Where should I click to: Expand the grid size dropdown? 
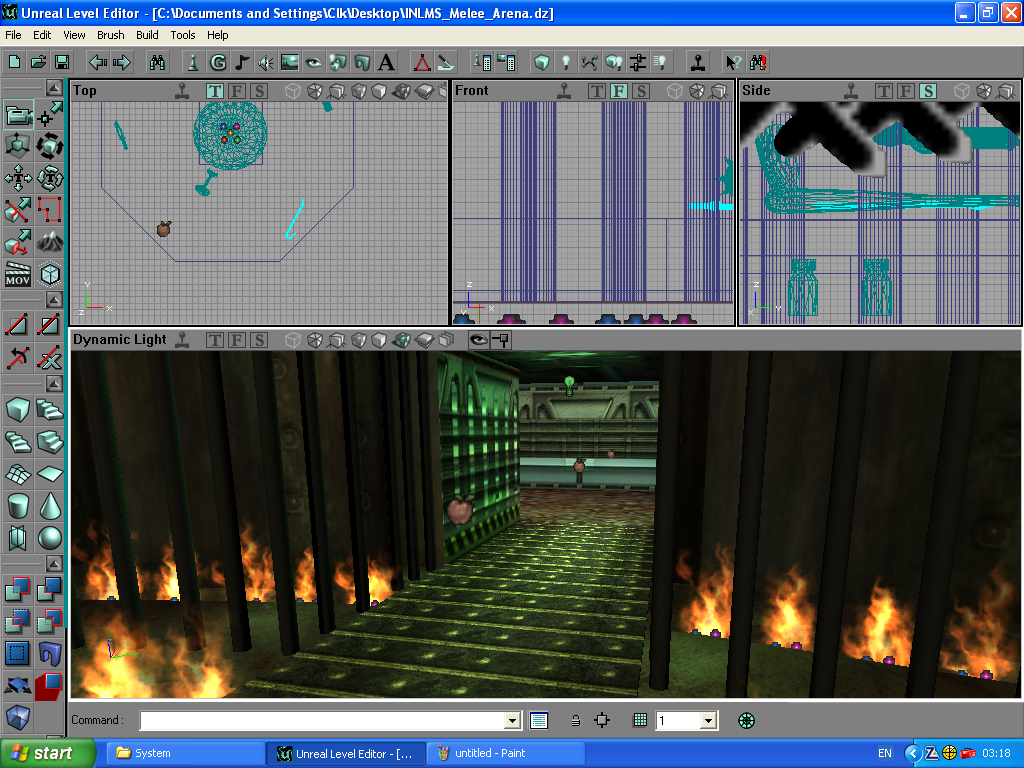tap(708, 720)
